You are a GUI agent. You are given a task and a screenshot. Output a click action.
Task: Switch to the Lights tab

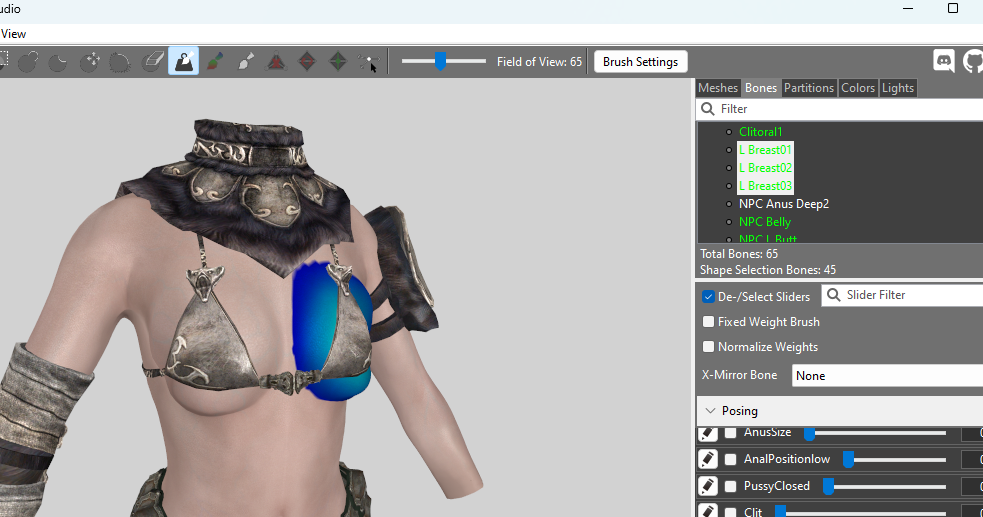tap(898, 88)
